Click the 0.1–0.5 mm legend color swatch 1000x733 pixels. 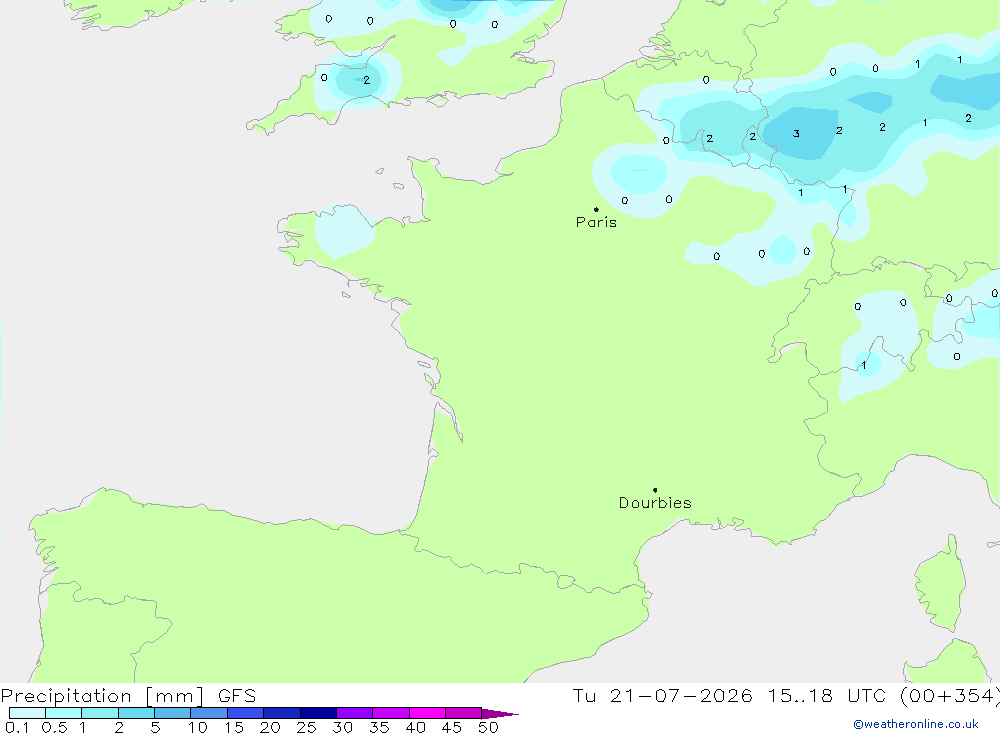tap(27, 713)
